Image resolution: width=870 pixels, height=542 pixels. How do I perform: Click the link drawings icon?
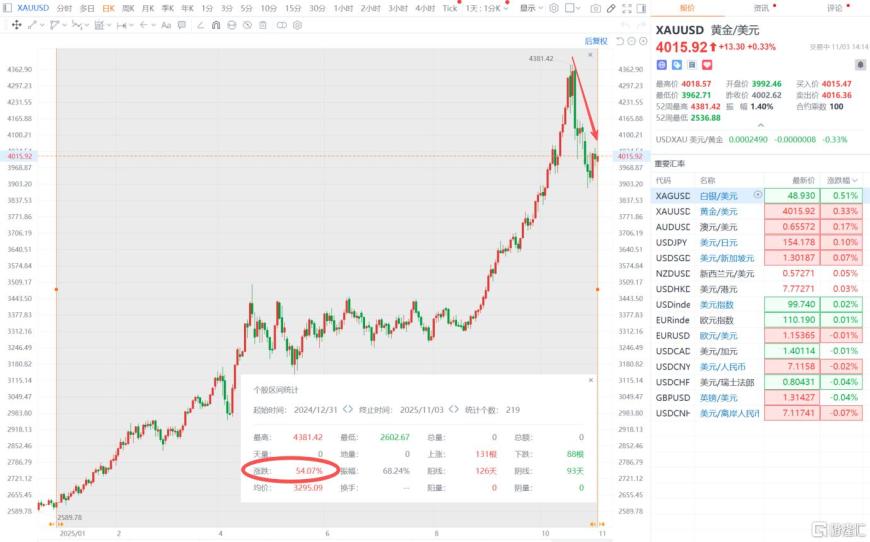282,25
